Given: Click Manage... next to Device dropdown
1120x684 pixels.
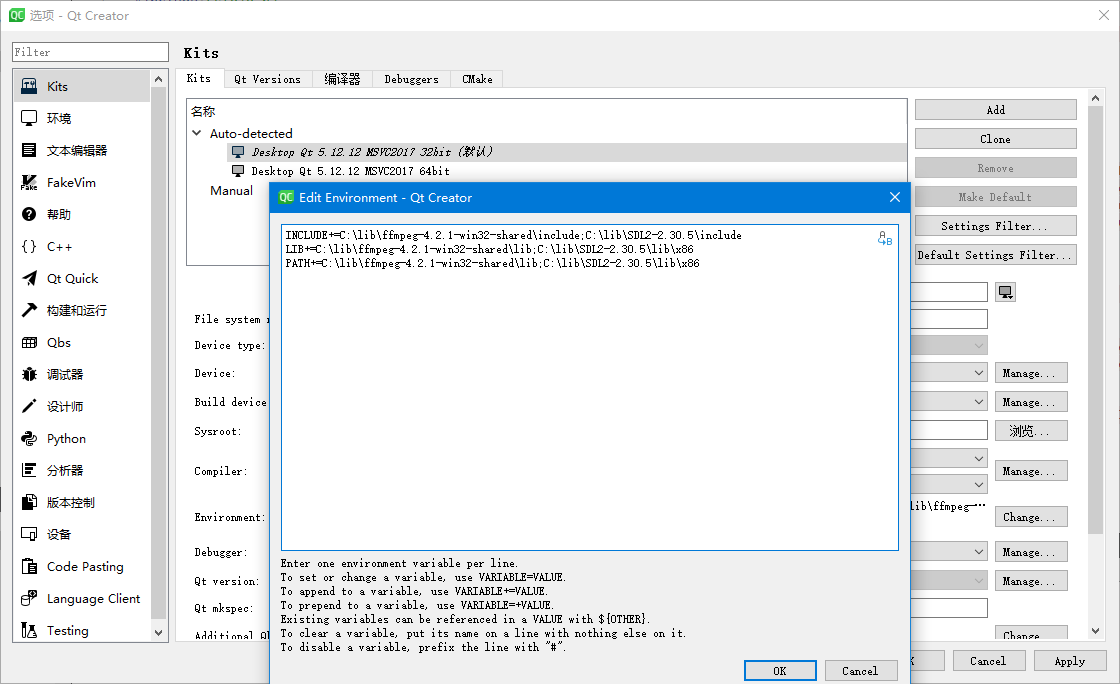Looking at the screenshot, I should pos(1031,373).
